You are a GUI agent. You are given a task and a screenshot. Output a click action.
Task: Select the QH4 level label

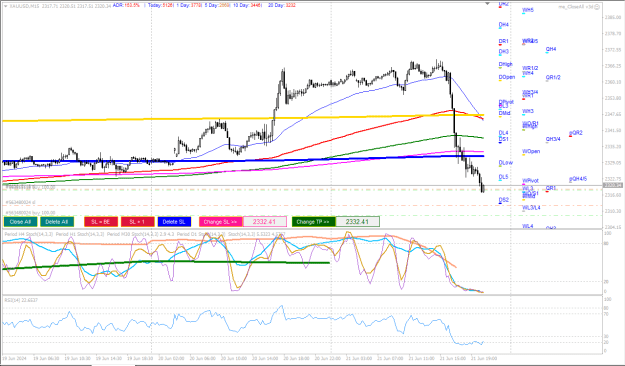(551, 49)
